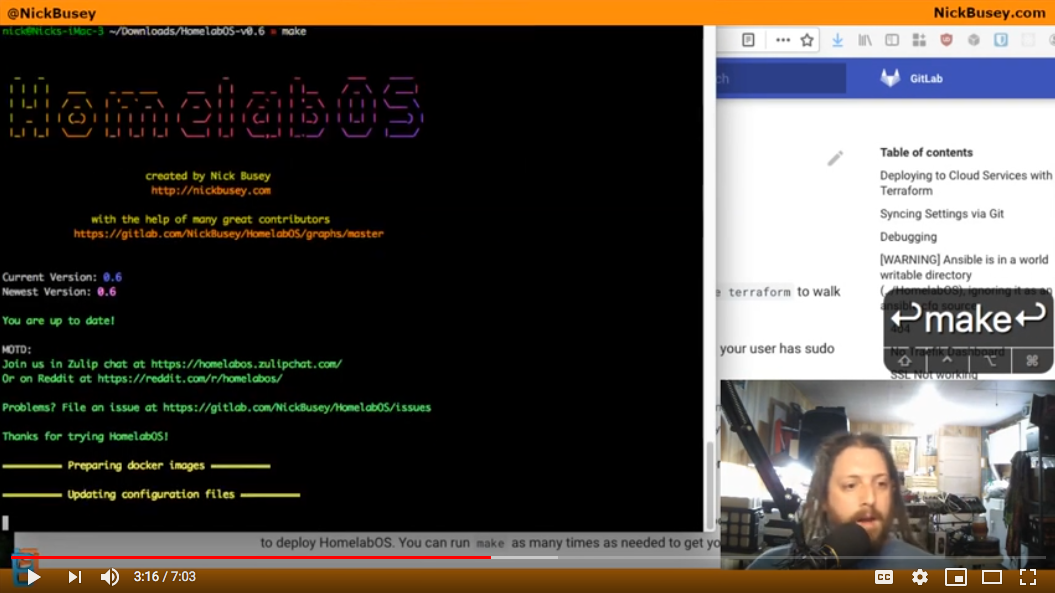Open the video settings gear

pos(920,577)
